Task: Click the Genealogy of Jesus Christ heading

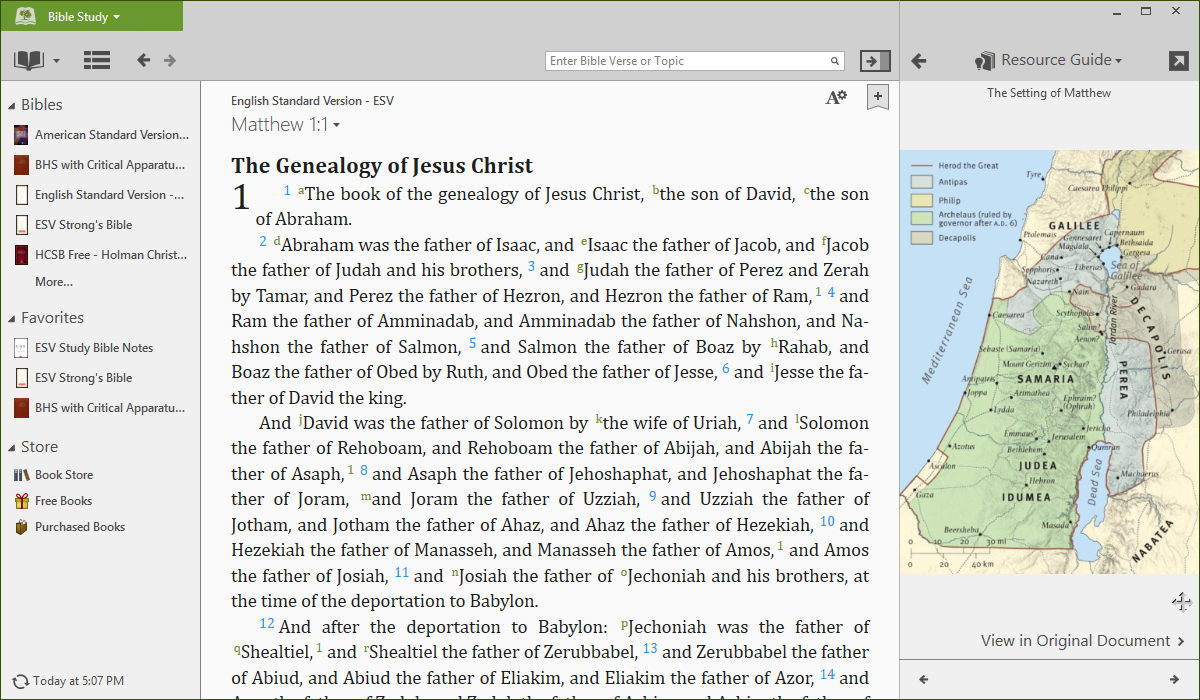Action: pyautogui.click(x=382, y=166)
